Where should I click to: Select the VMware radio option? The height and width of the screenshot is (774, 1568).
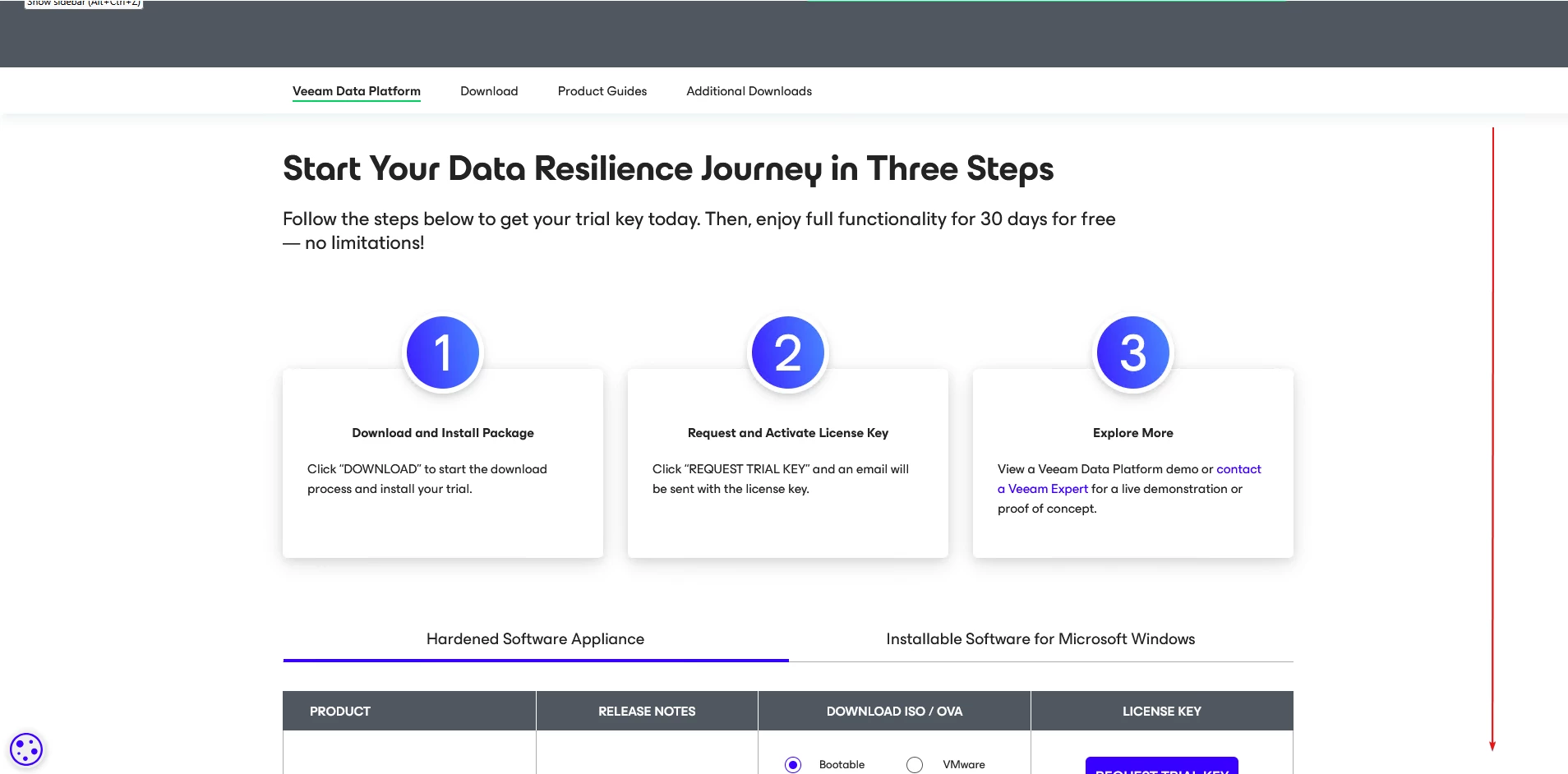915,765
